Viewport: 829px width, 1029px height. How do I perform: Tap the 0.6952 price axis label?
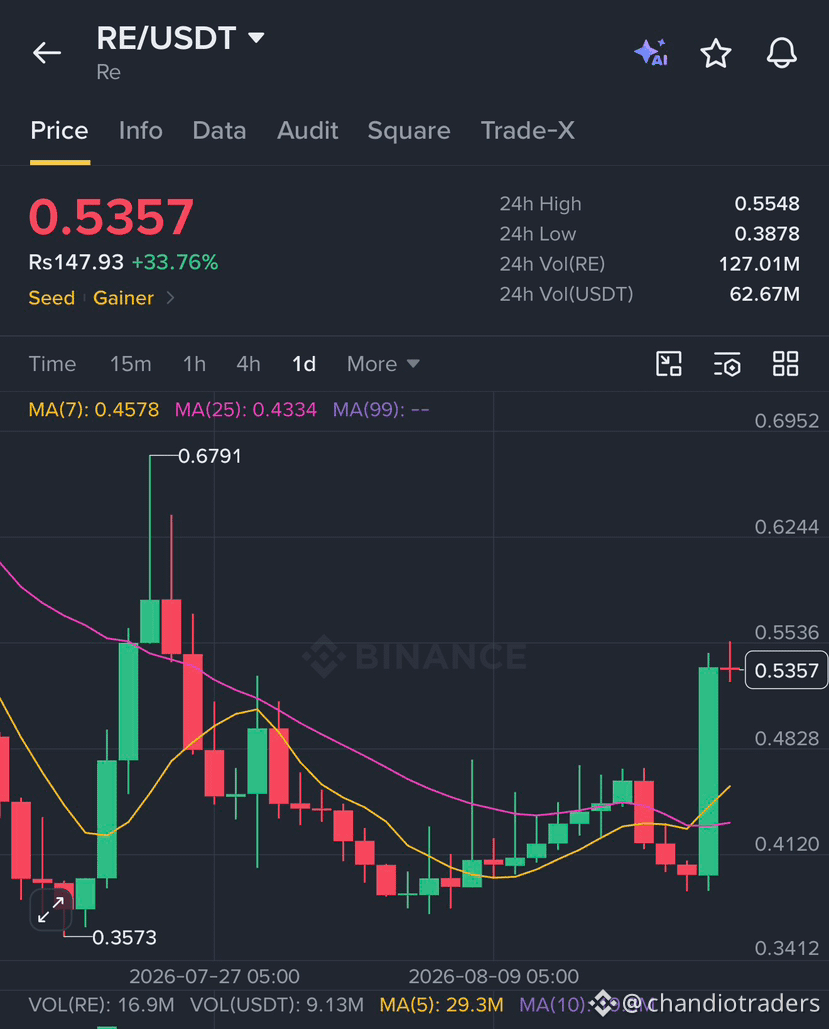click(x=786, y=421)
